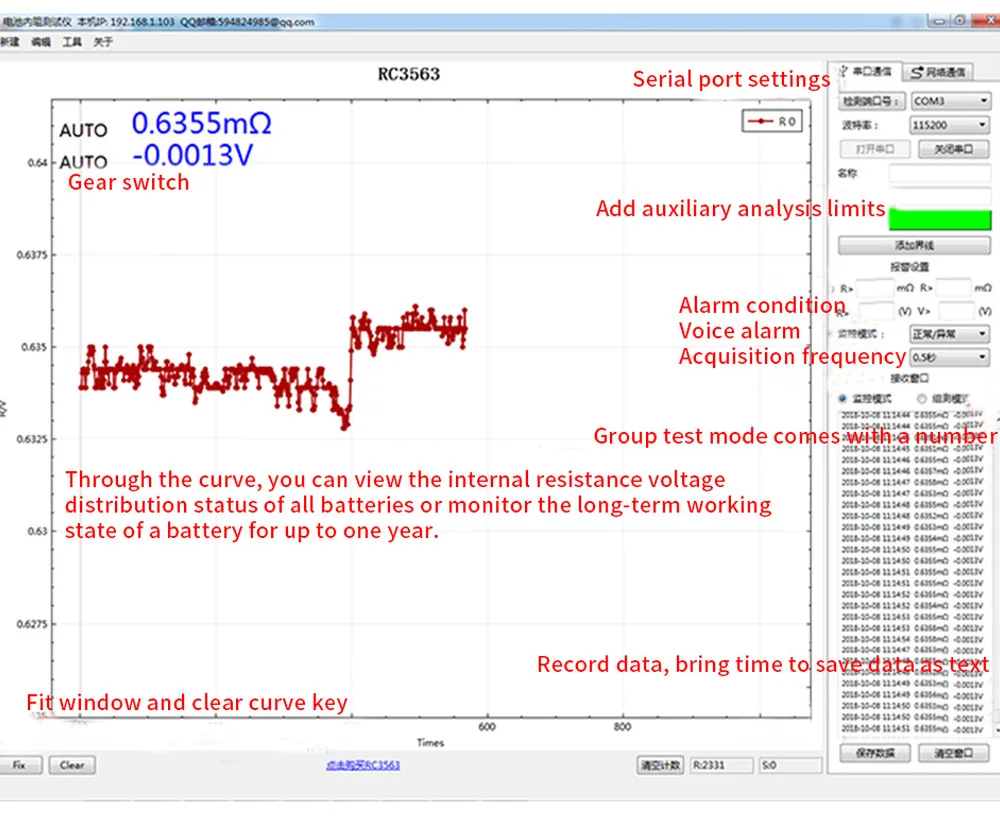Click the data log scrollbar down arrow
This screenshot has width=1000, height=827.
tap(996, 729)
